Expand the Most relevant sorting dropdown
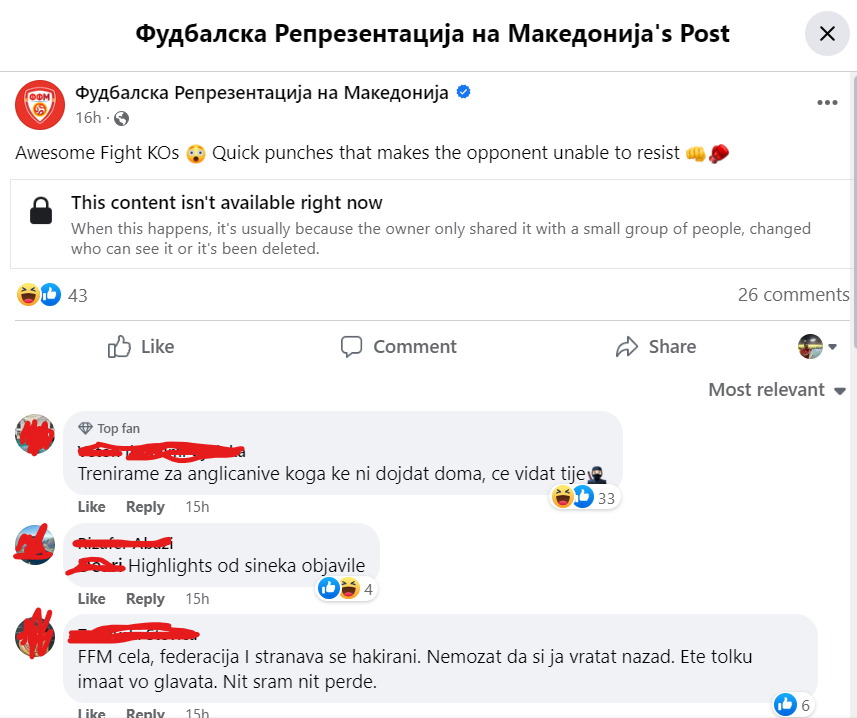Screen dimensions: 857x718 click(x=777, y=390)
